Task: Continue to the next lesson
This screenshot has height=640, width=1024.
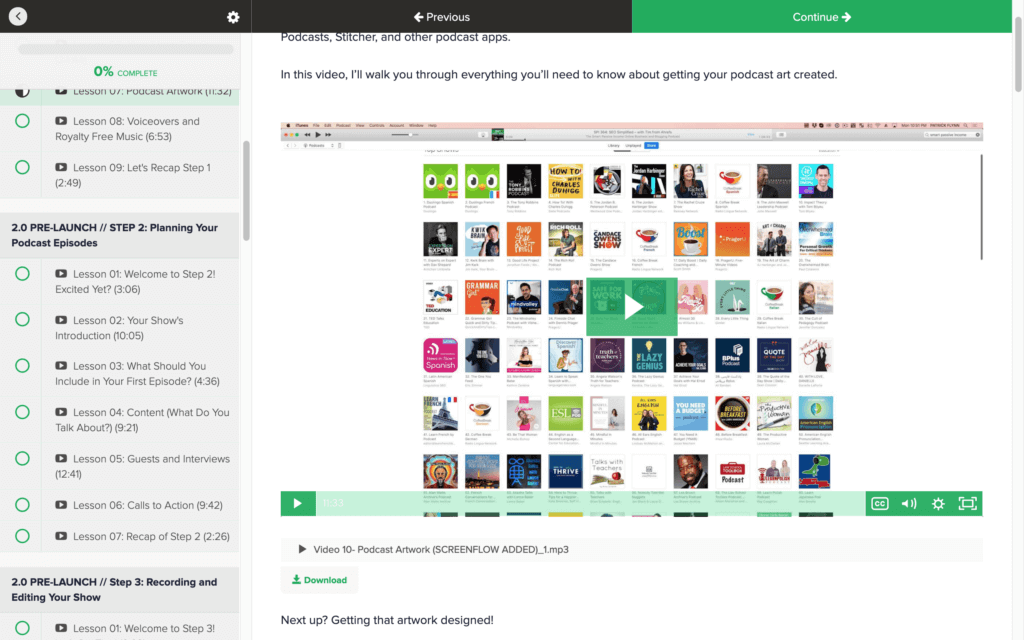Action: pyautogui.click(x=822, y=16)
